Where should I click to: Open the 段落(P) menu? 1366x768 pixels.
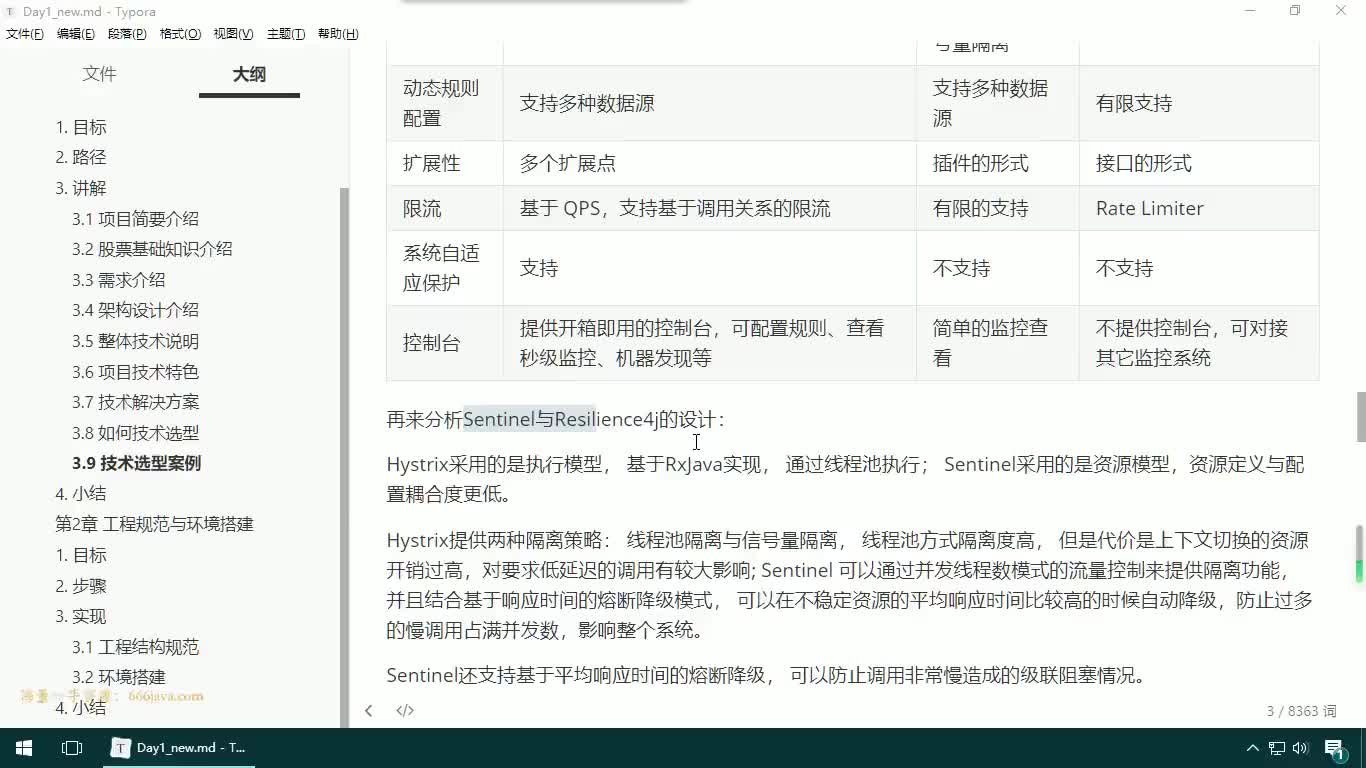127,34
